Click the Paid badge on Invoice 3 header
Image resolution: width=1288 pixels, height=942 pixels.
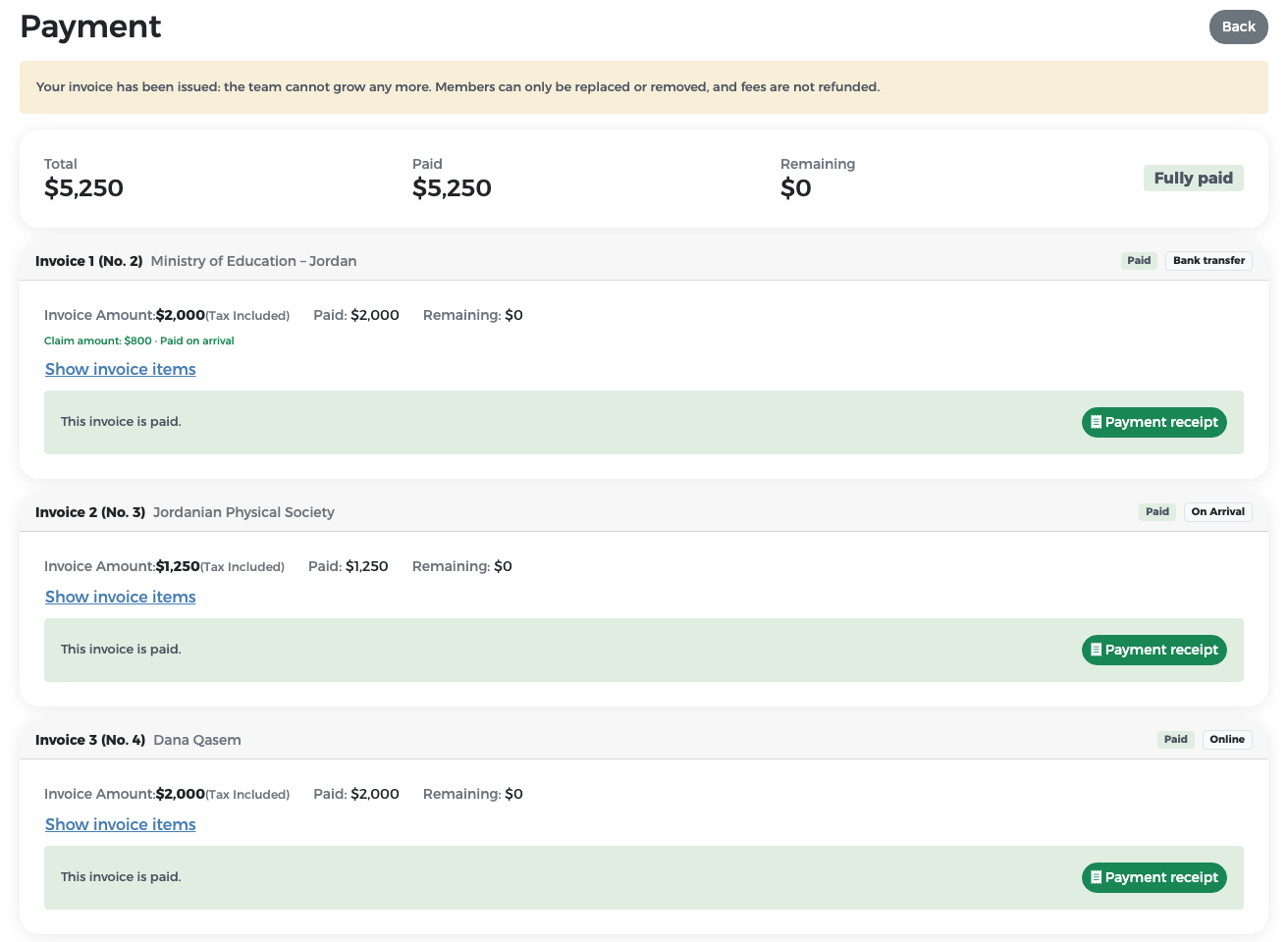tap(1176, 740)
